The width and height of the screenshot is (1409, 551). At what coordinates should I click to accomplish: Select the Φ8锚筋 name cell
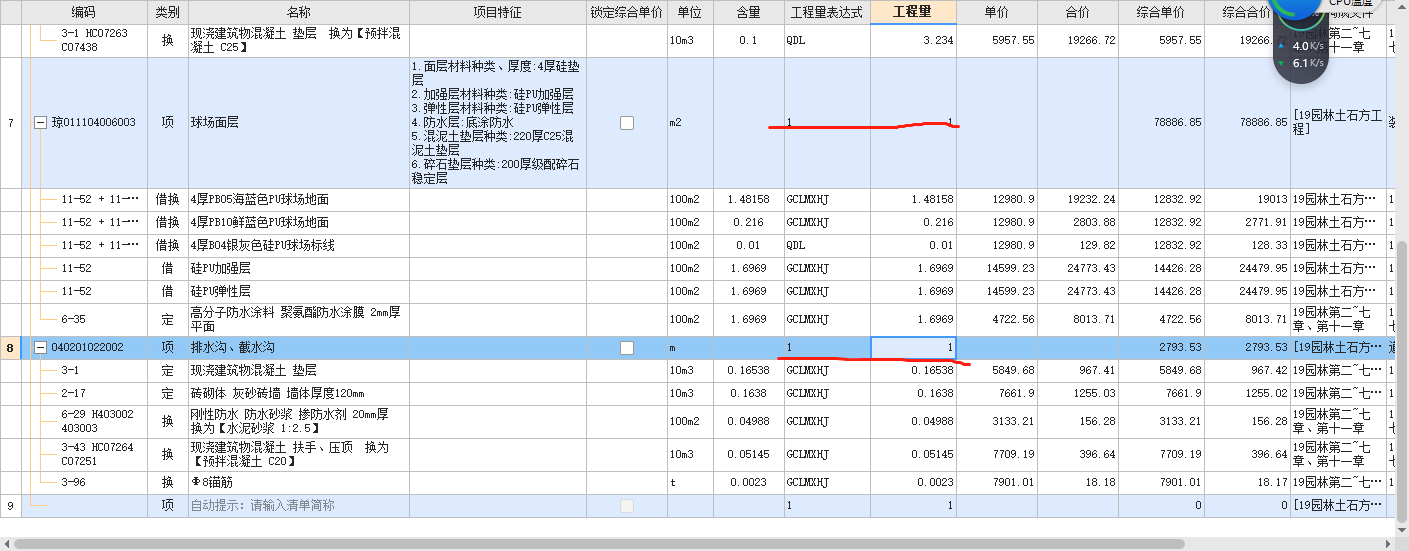point(299,483)
